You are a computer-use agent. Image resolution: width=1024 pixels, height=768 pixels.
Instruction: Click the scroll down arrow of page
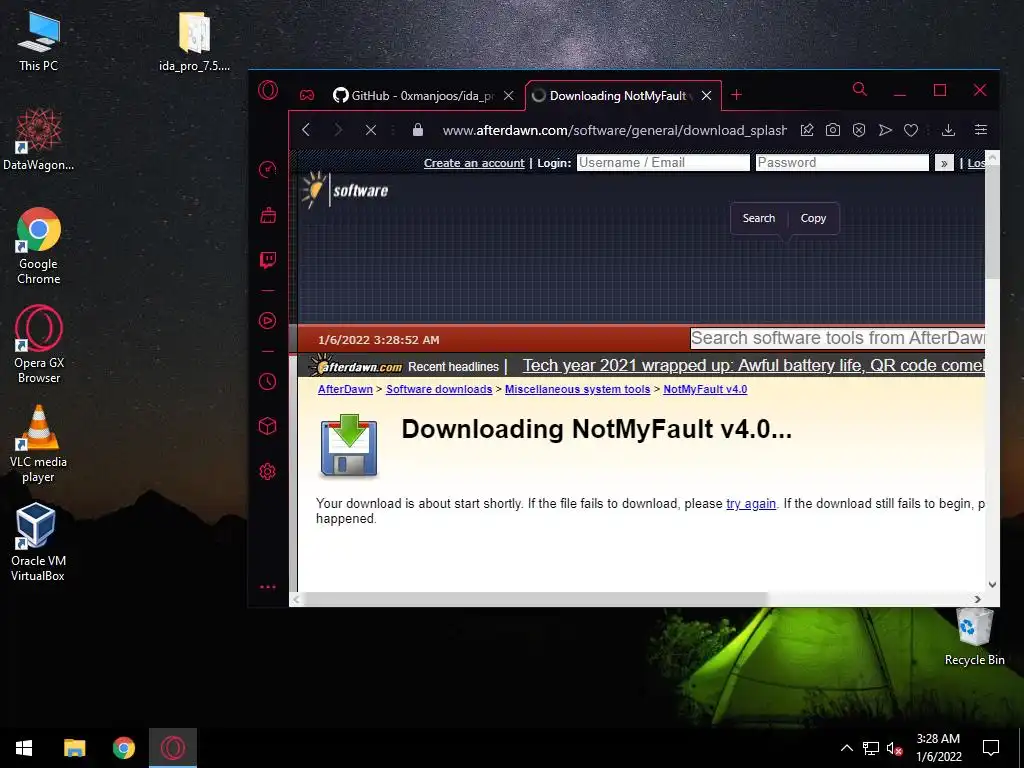[x=992, y=584]
